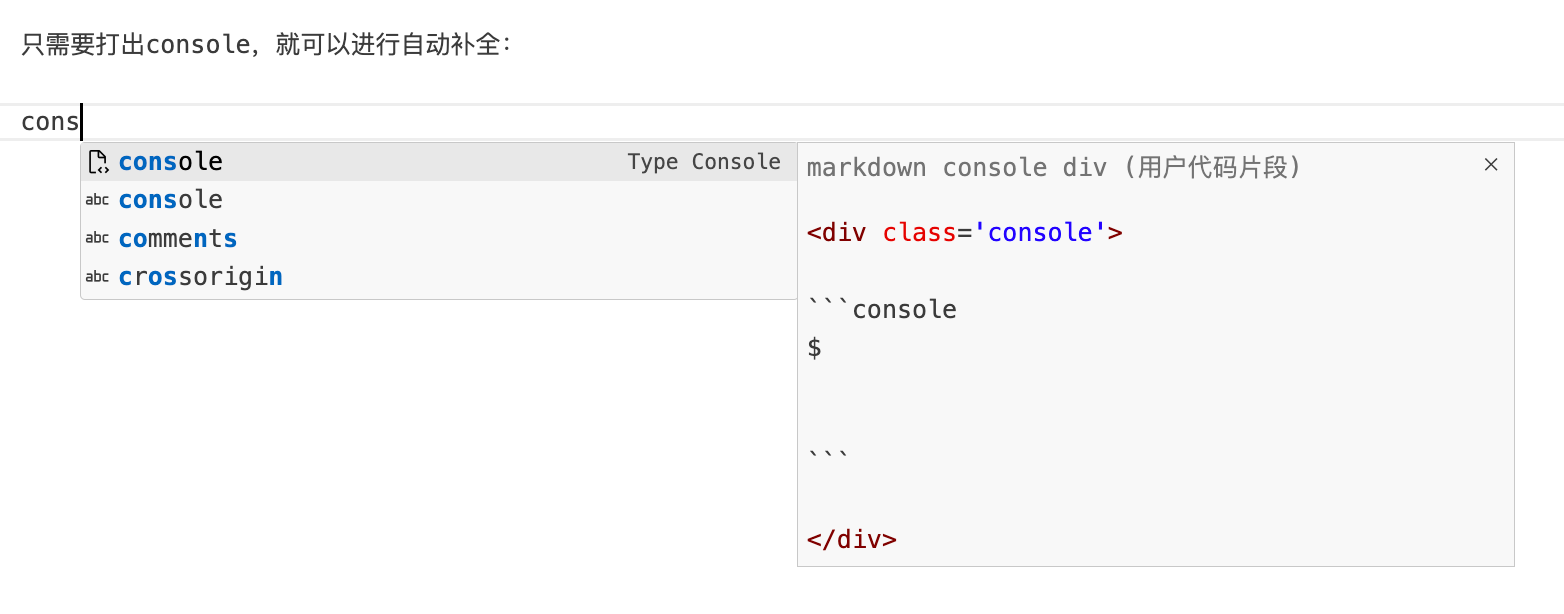Click the $ prompt line in preview
1564x614 pixels.
click(814, 348)
